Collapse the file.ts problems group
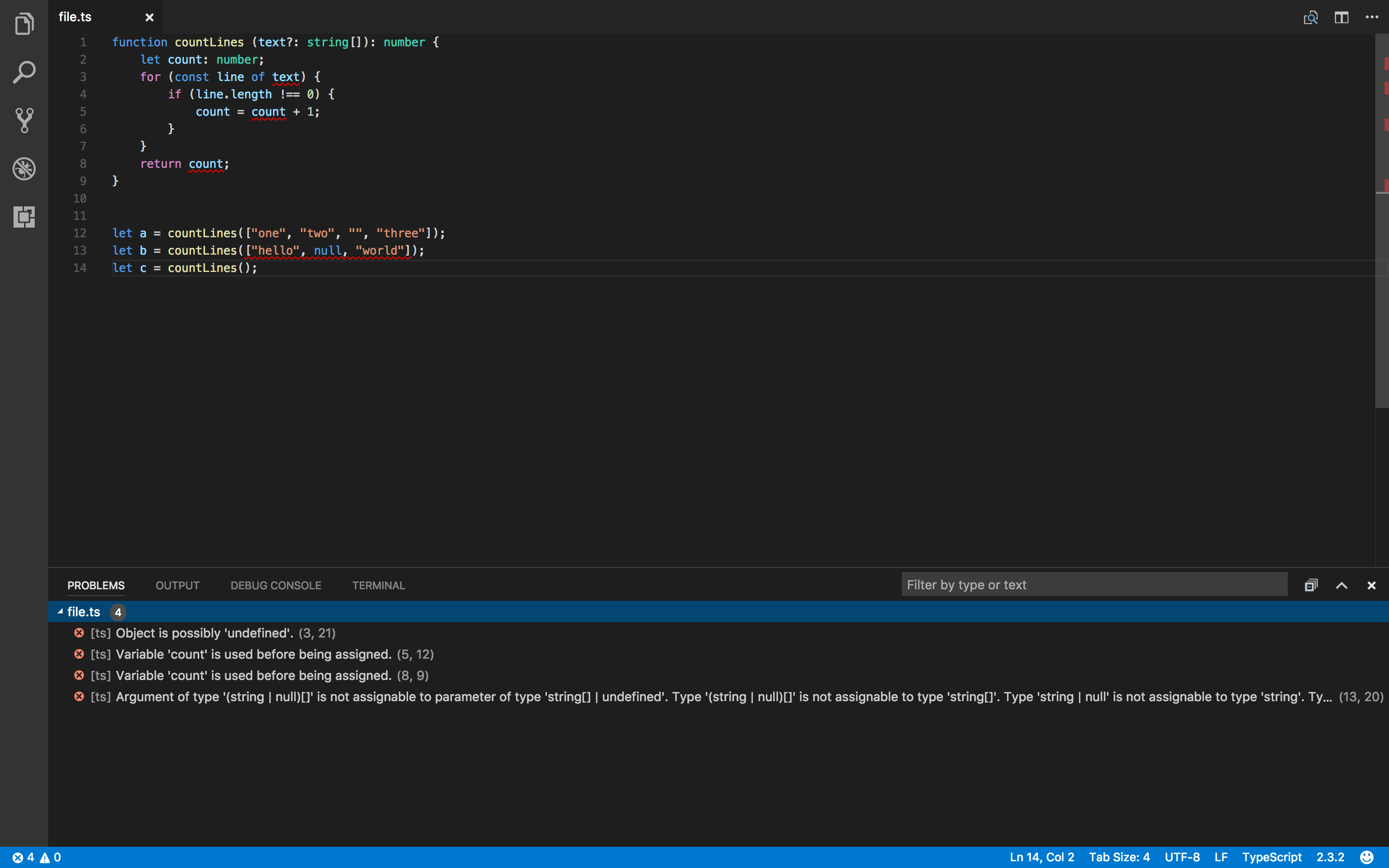1389x868 pixels. [x=60, y=612]
